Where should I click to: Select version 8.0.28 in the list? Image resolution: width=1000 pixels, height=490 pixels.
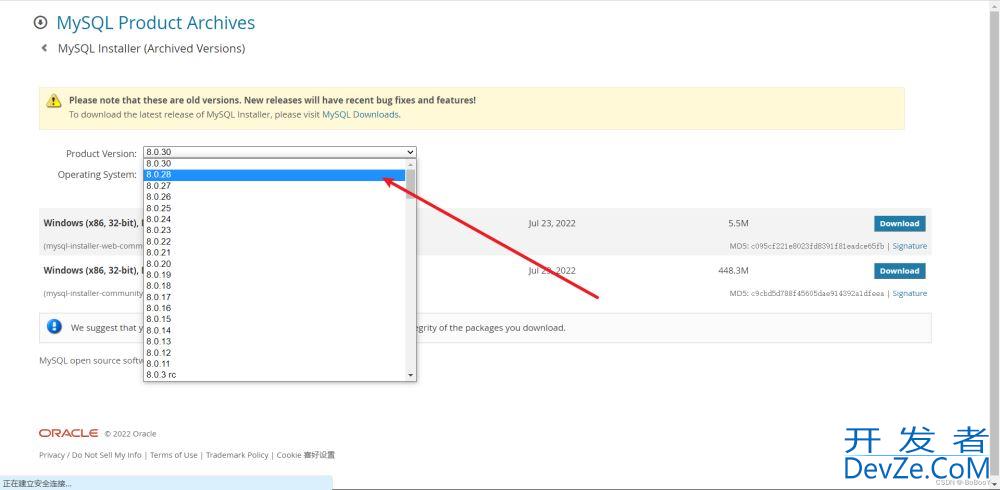click(274, 175)
